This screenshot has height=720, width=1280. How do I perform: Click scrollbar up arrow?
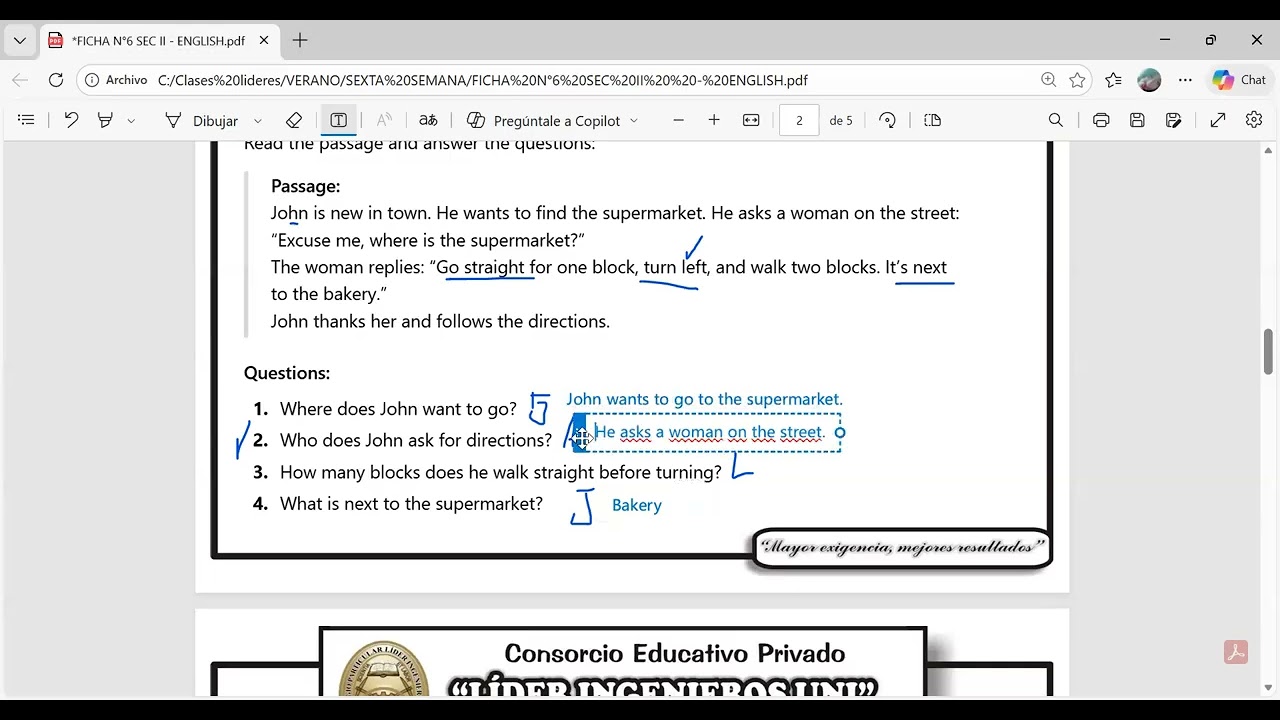(1269, 151)
